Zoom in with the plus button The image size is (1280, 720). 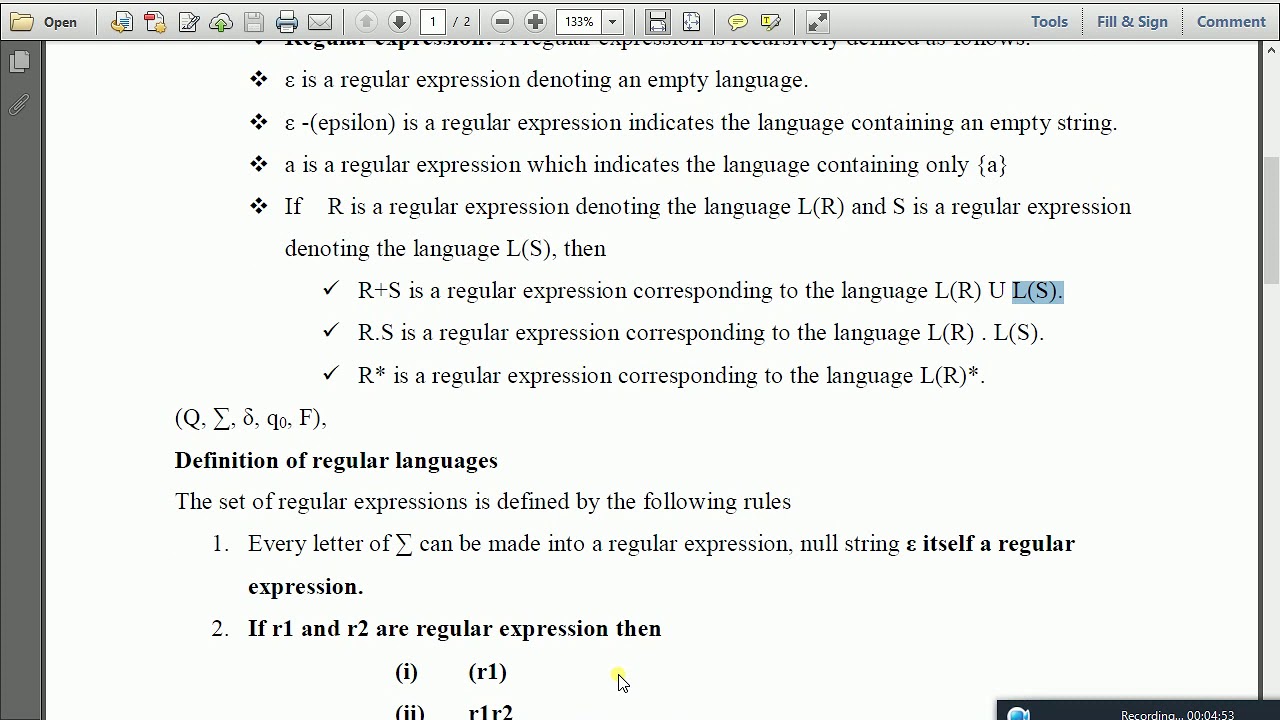pyautogui.click(x=535, y=21)
